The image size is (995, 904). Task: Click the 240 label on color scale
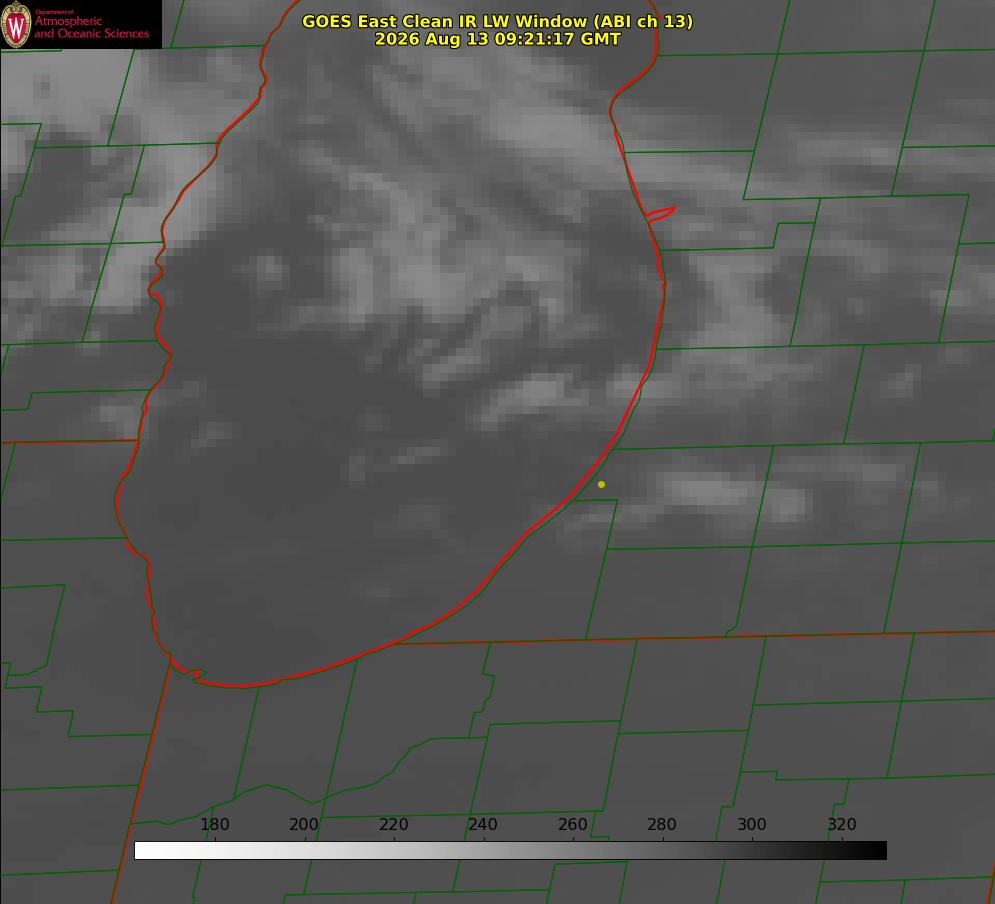click(x=483, y=824)
